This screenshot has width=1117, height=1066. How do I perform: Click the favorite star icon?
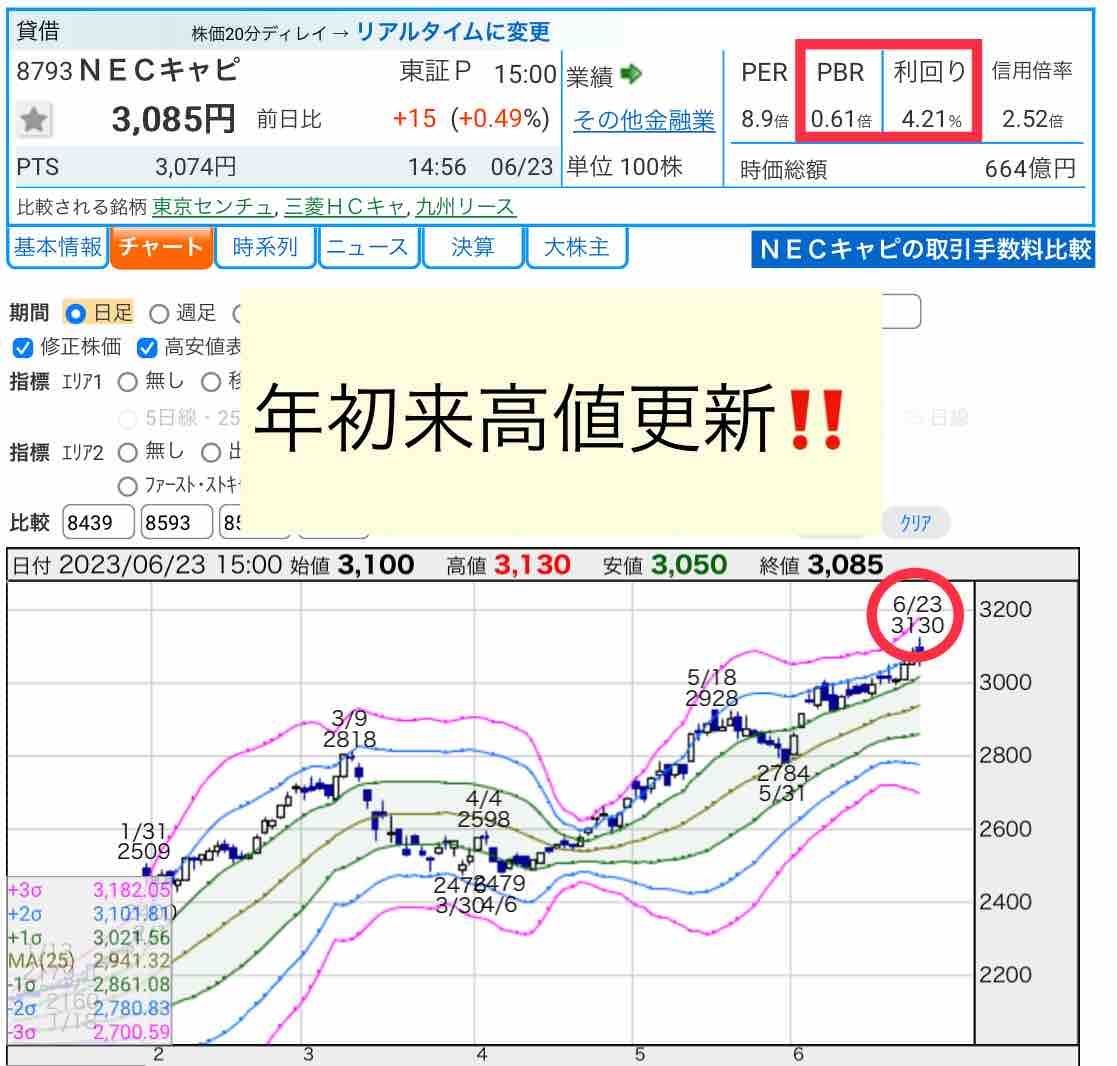[33, 119]
